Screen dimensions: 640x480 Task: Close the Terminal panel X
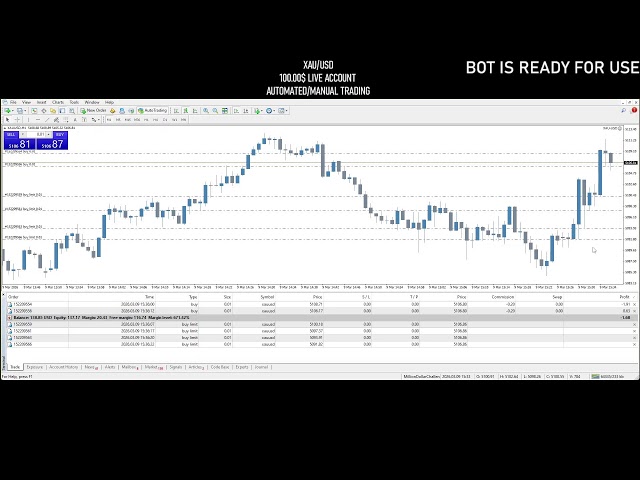pos(4,293)
